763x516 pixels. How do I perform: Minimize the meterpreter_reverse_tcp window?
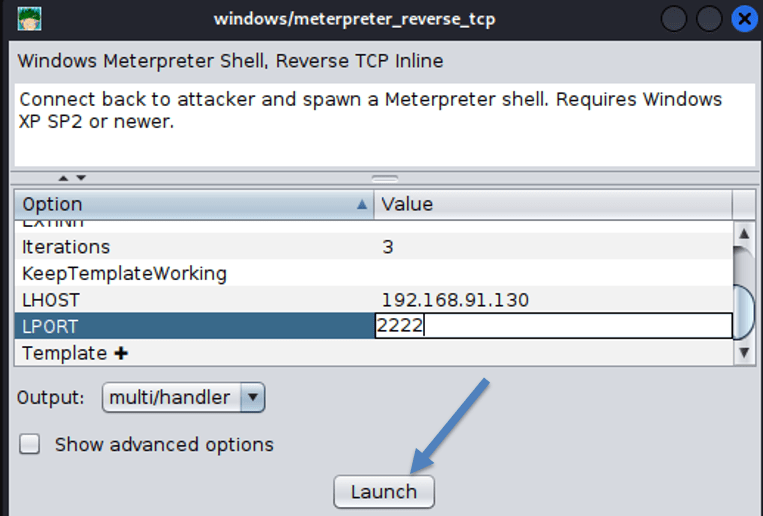(x=674, y=19)
